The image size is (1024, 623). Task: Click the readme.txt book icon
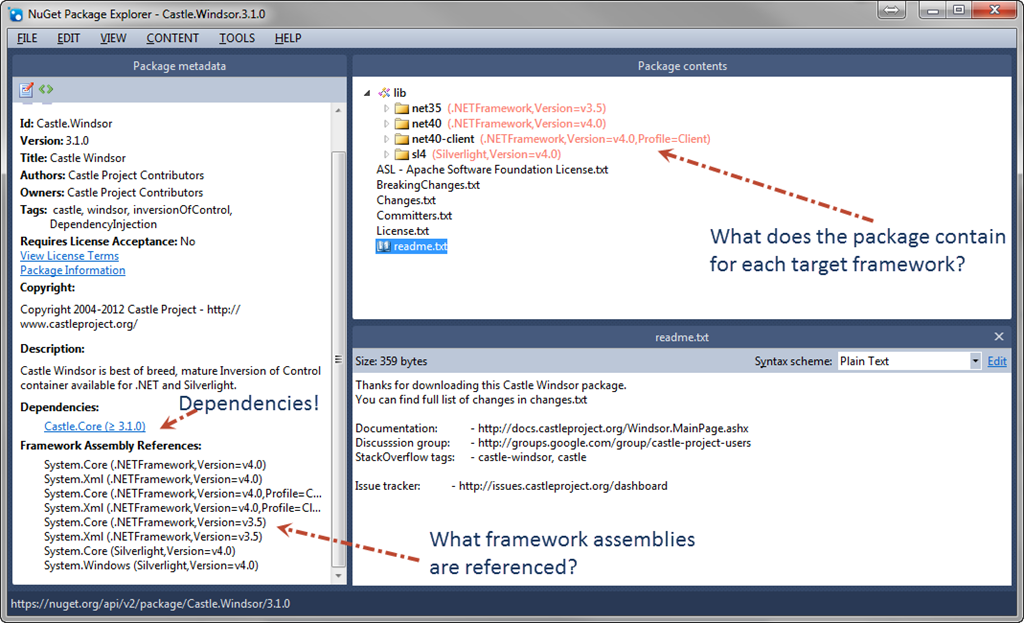click(384, 246)
